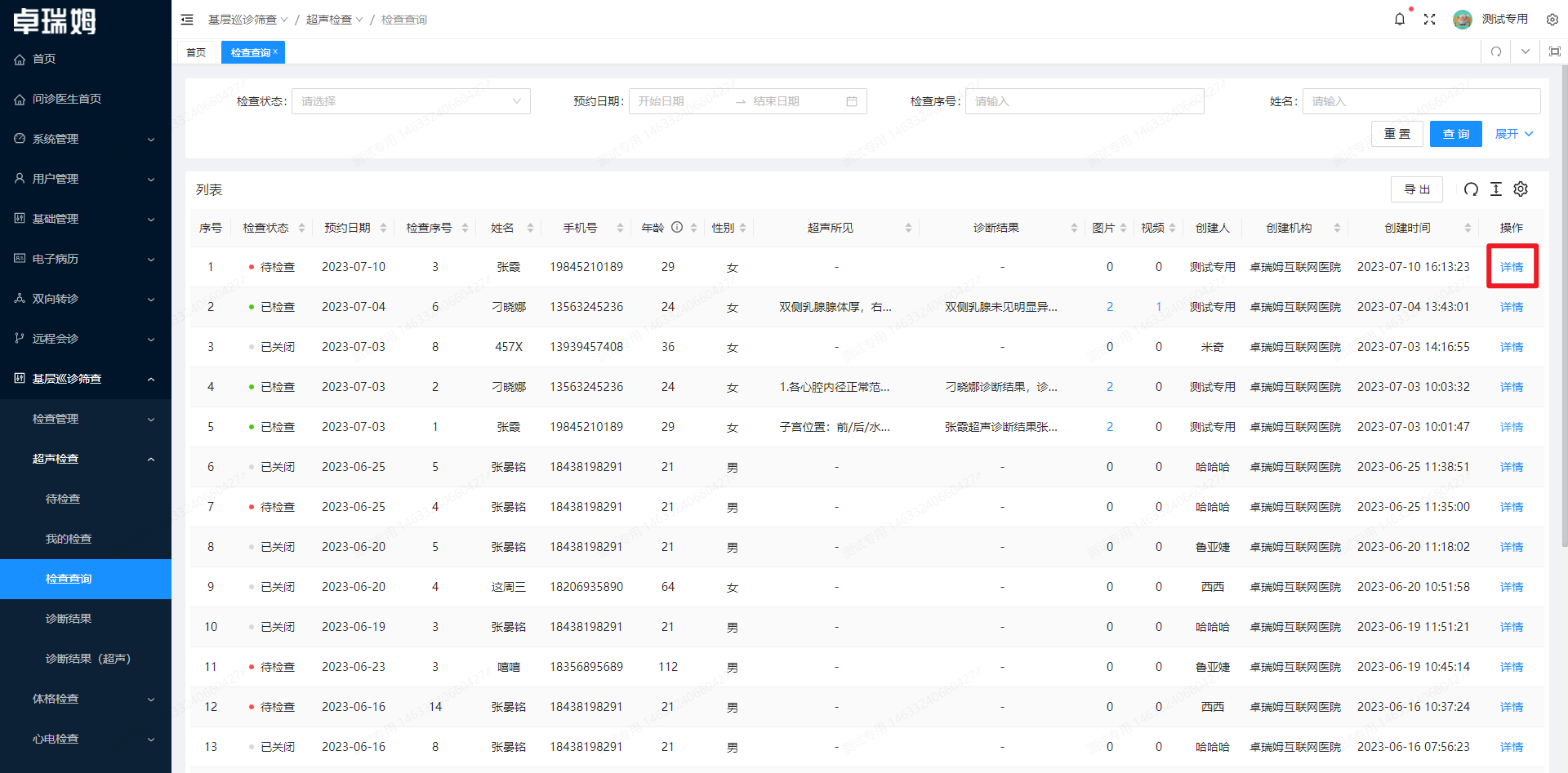This screenshot has height=773, width=1568.
Task: Expand 体格检查 submenu
Action: (x=86, y=699)
